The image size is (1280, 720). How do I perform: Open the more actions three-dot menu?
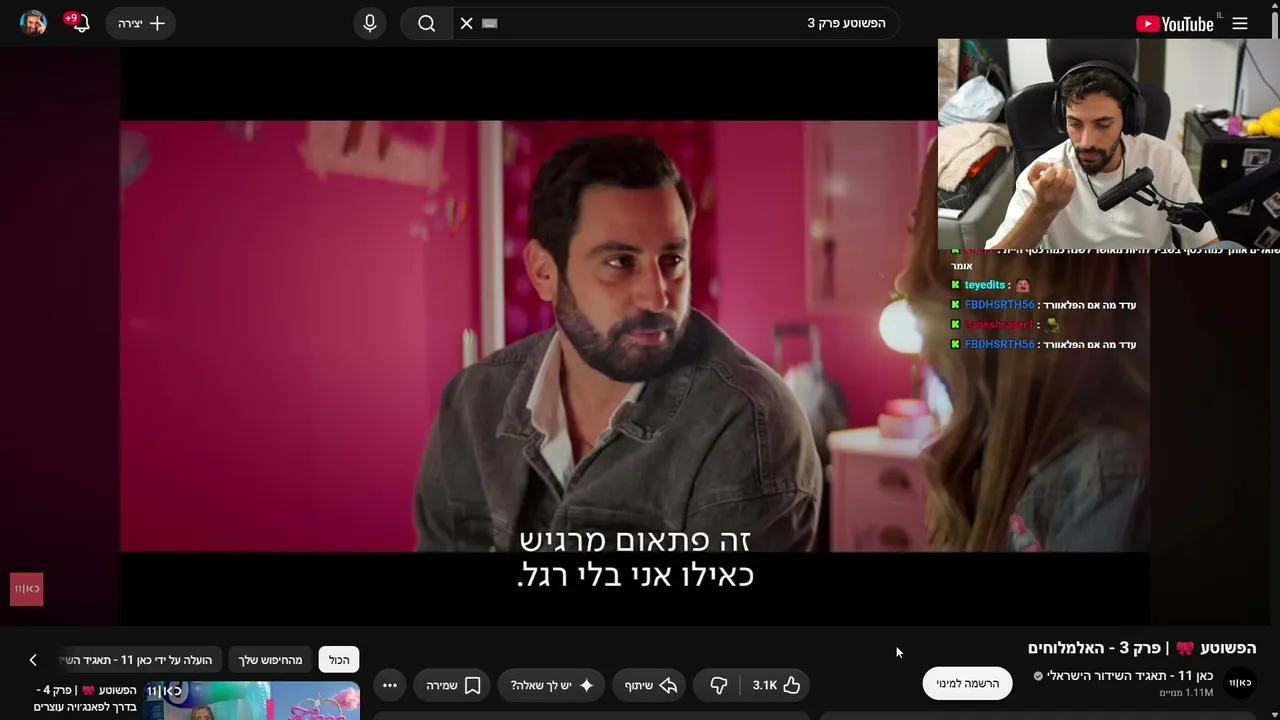(x=390, y=685)
